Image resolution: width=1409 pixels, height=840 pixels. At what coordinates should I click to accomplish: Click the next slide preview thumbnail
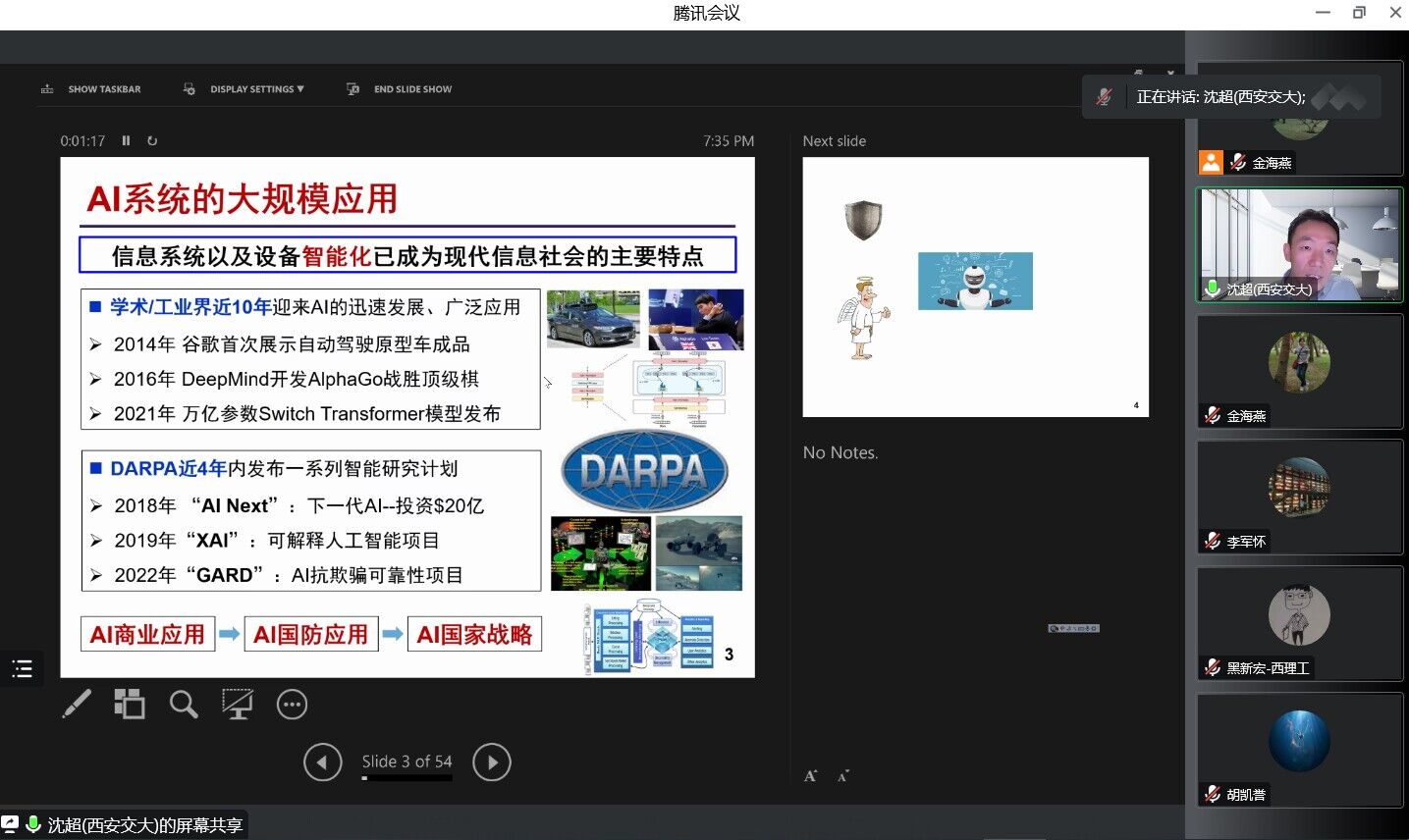click(975, 287)
